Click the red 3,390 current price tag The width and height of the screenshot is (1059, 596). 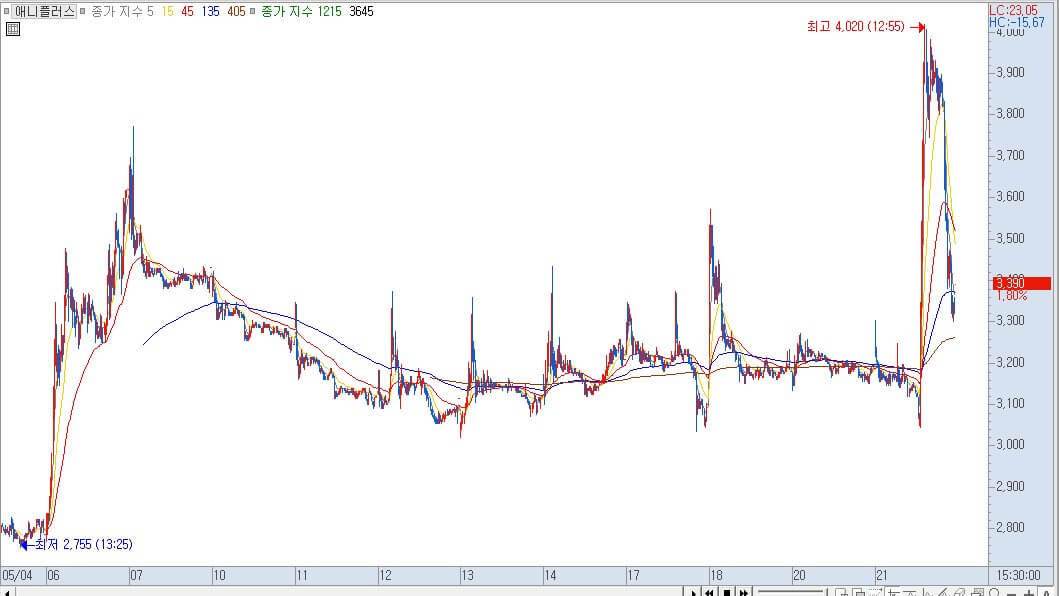1021,283
